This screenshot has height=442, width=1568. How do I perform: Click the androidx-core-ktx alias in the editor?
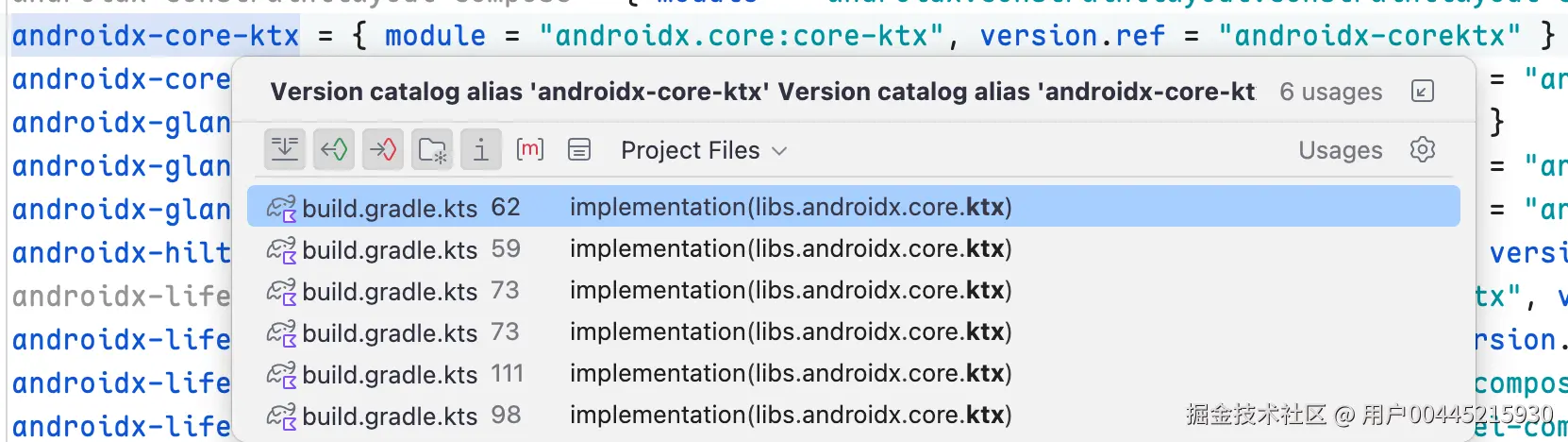point(156,36)
